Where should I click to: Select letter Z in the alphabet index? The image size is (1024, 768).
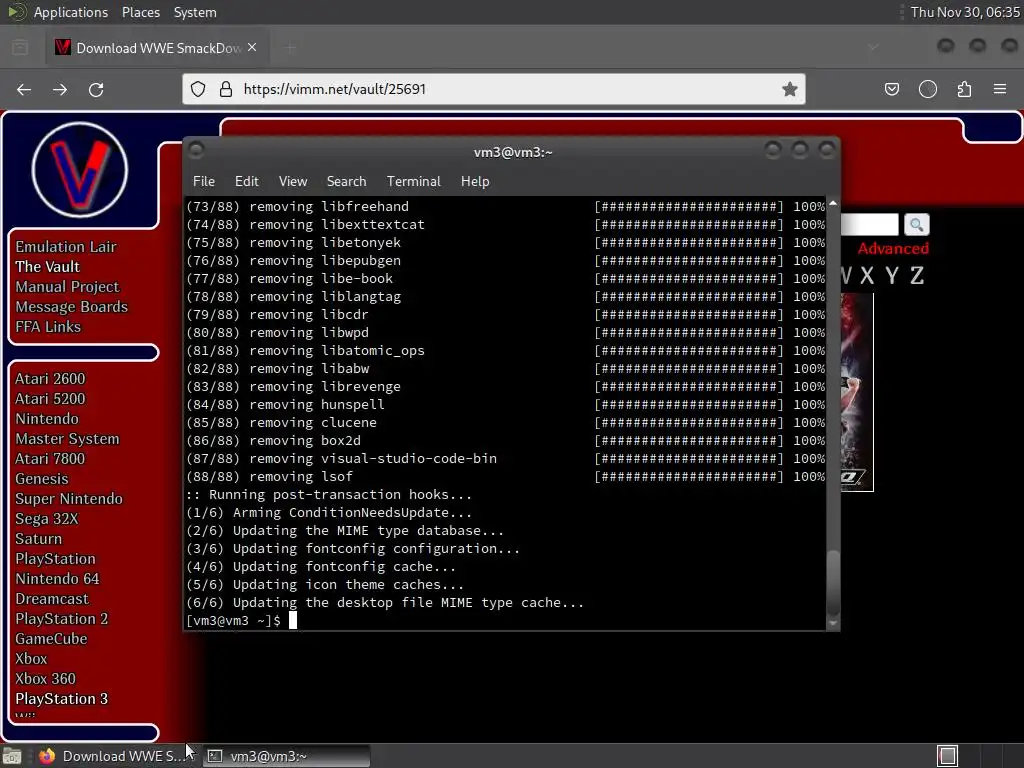[x=917, y=276]
